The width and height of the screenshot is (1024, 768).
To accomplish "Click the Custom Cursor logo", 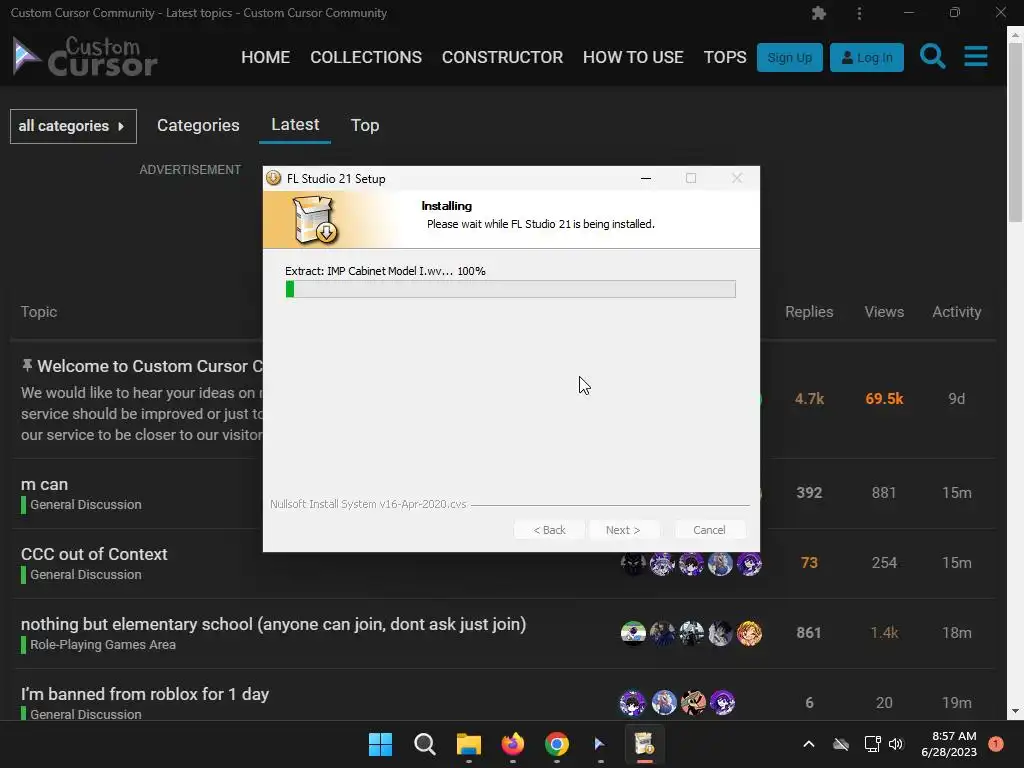I will [x=85, y=57].
